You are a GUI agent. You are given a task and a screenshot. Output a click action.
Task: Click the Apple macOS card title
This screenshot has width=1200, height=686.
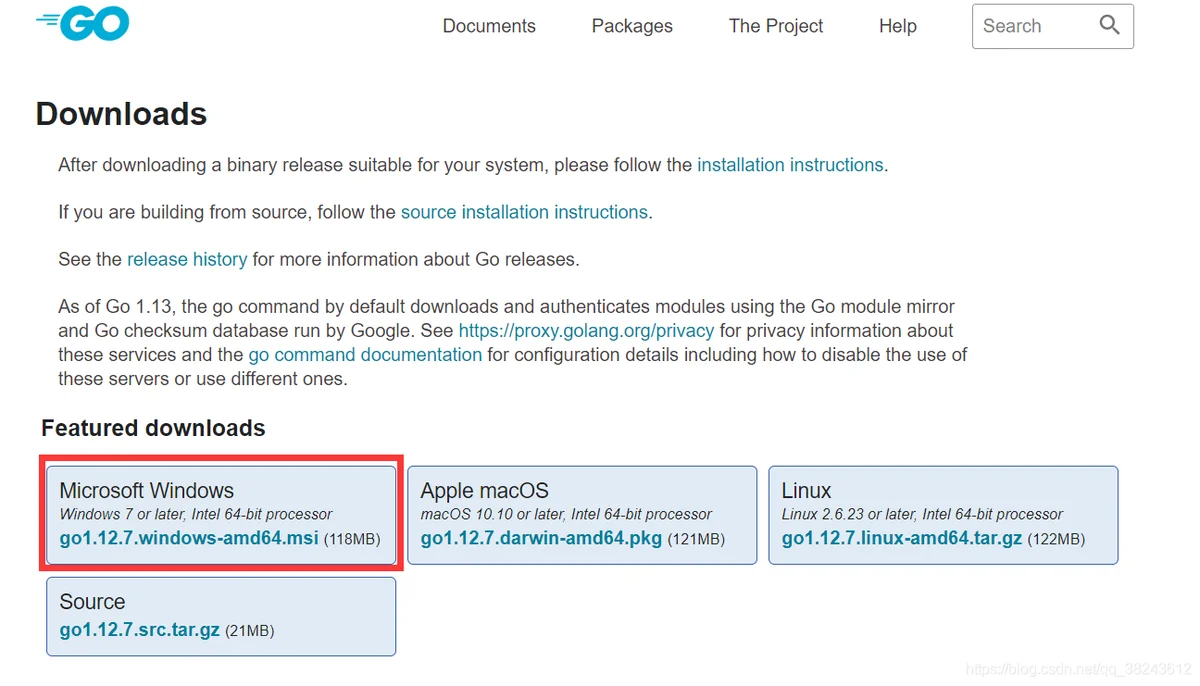coord(484,490)
